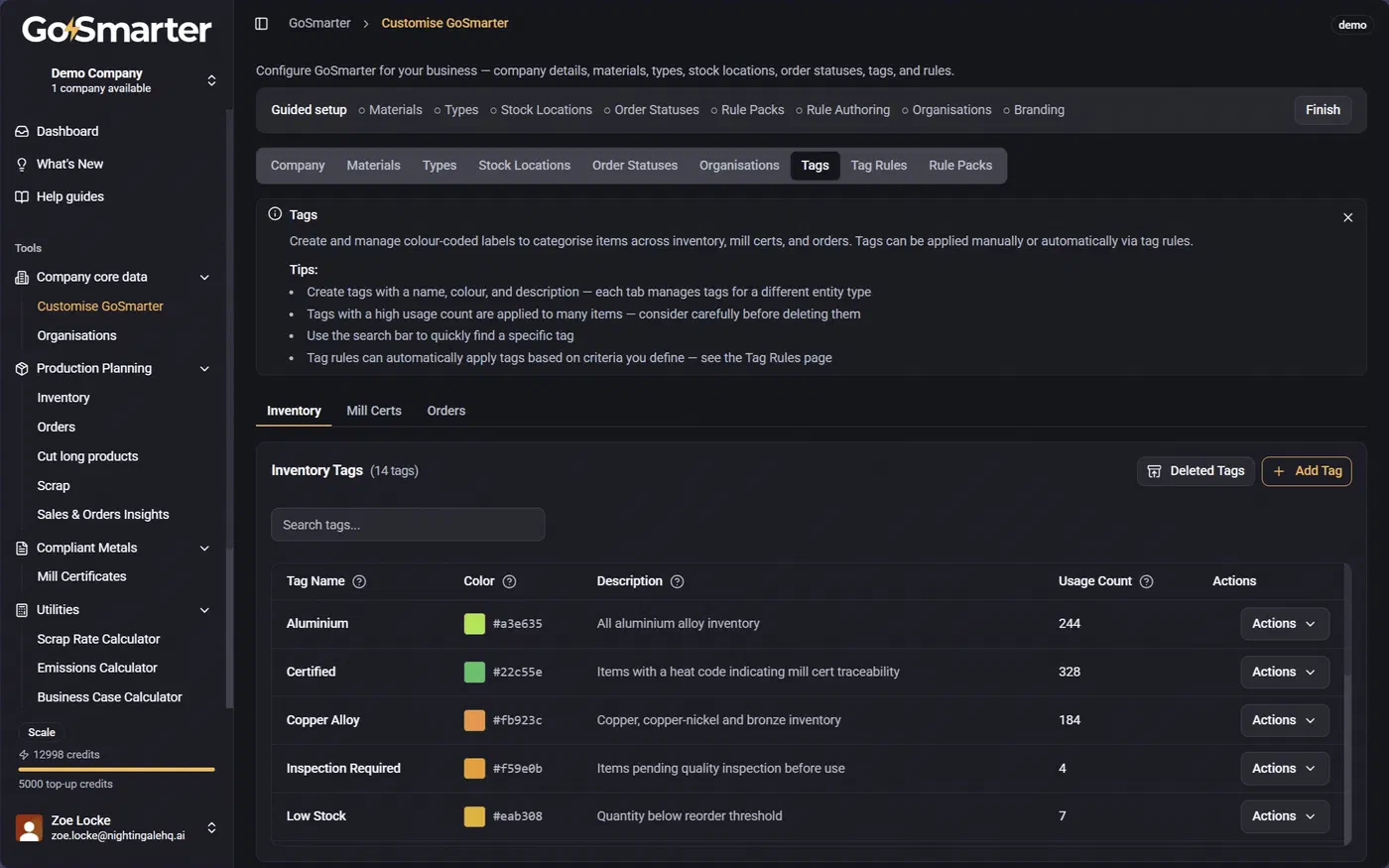Toggle the sidebar panel icon
Viewport: 1389px width, 868px height.
(261, 23)
